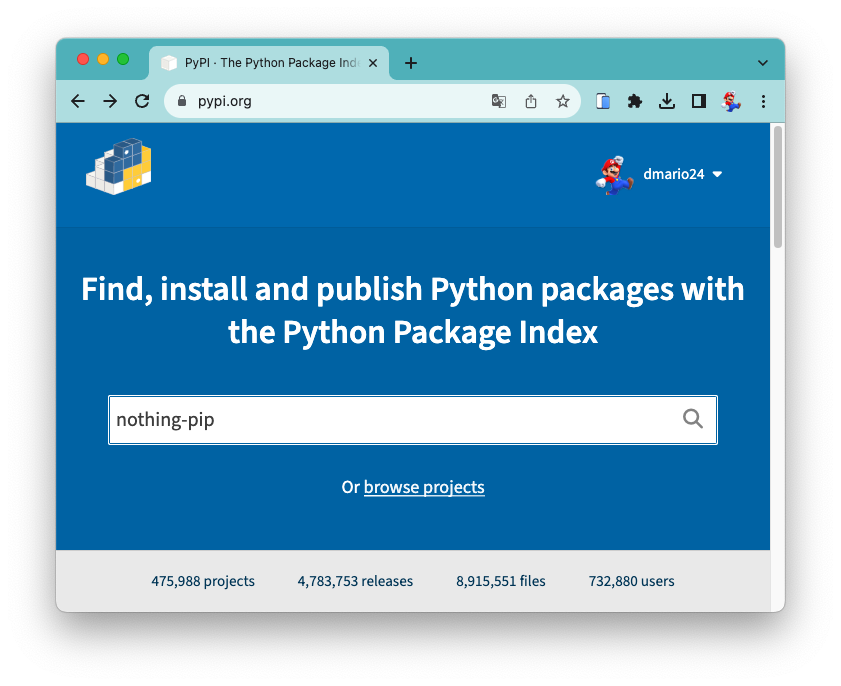The width and height of the screenshot is (841, 686).
Task: Click the PyPI logo
Action: click(x=118, y=165)
